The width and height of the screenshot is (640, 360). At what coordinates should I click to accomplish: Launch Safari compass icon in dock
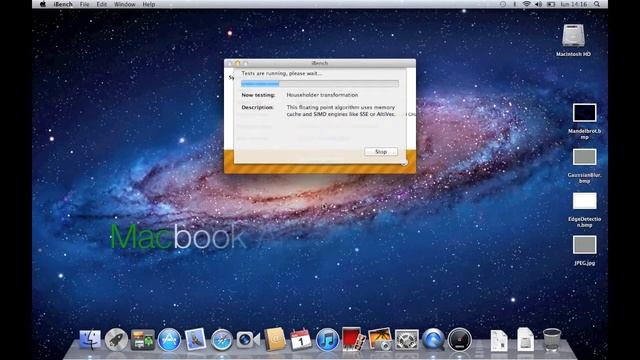point(222,340)
